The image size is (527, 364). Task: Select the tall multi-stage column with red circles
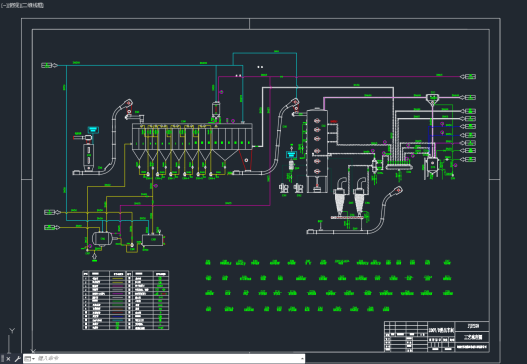pyautogui.click(x=317, y=151)
